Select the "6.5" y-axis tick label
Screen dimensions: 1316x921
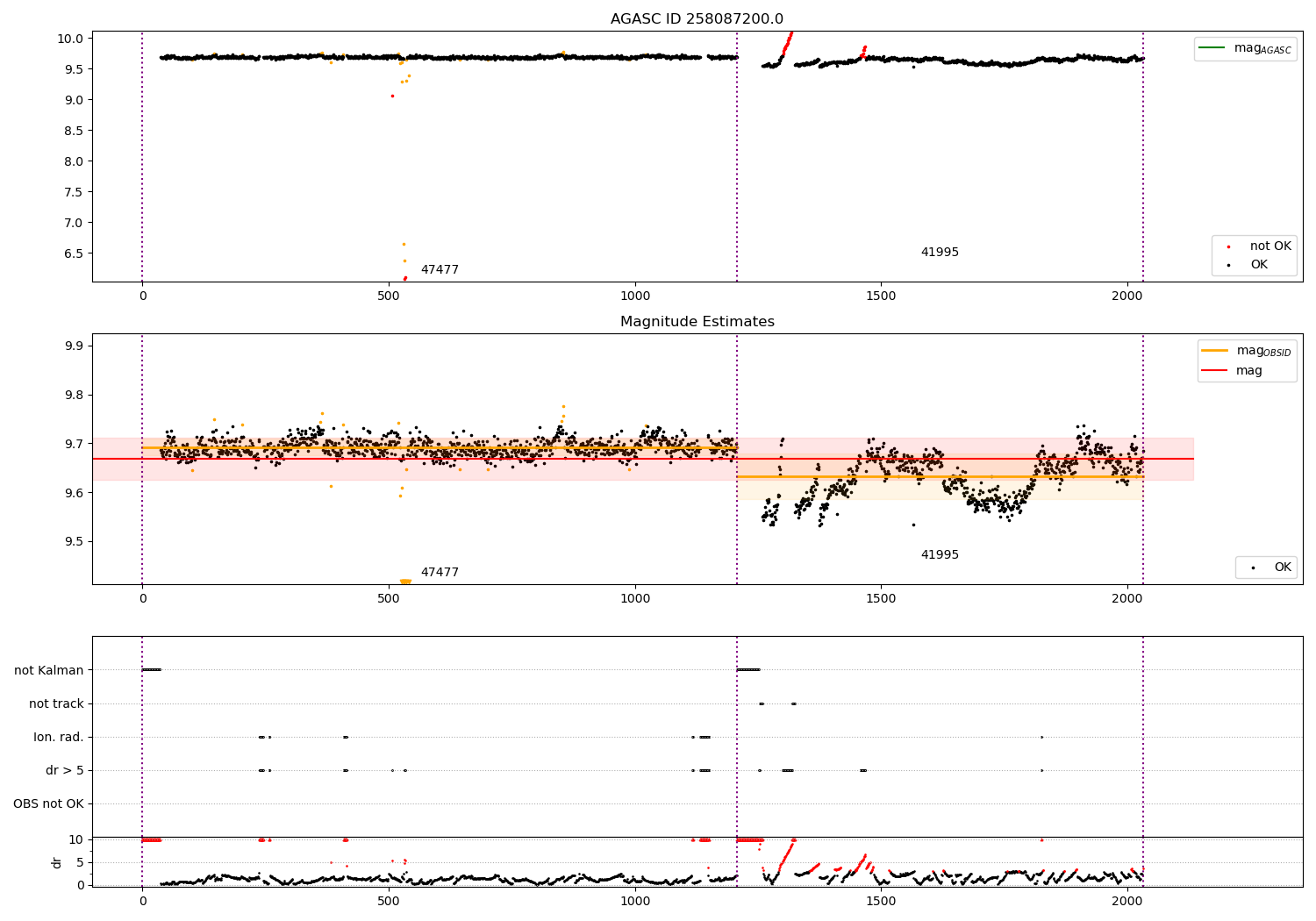tap(74, 253)
